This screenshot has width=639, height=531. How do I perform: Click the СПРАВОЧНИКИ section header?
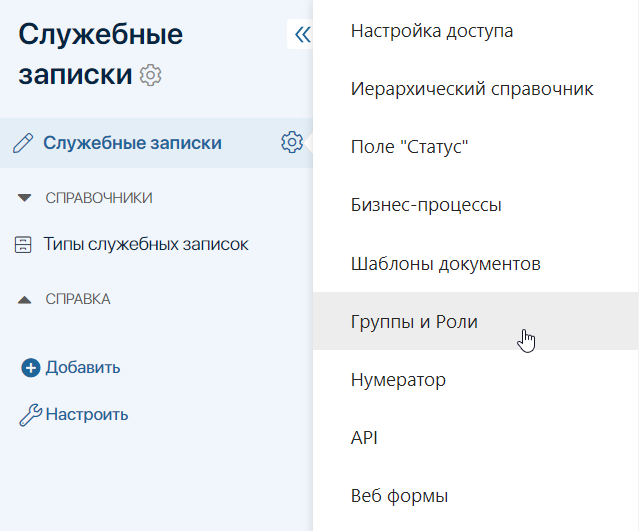[99, 198]
